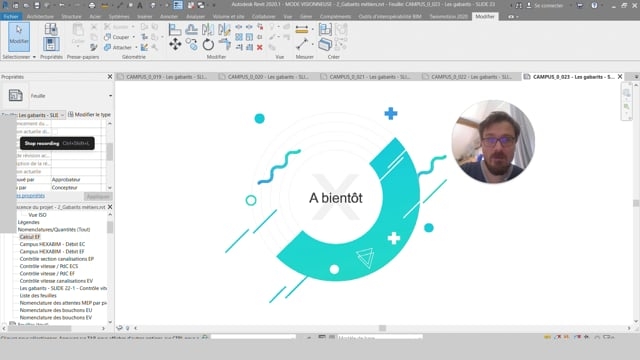Open the ribbon display options dropdown next to Modifier tab
The image size is (640, 360).
[x=513, y=17]
